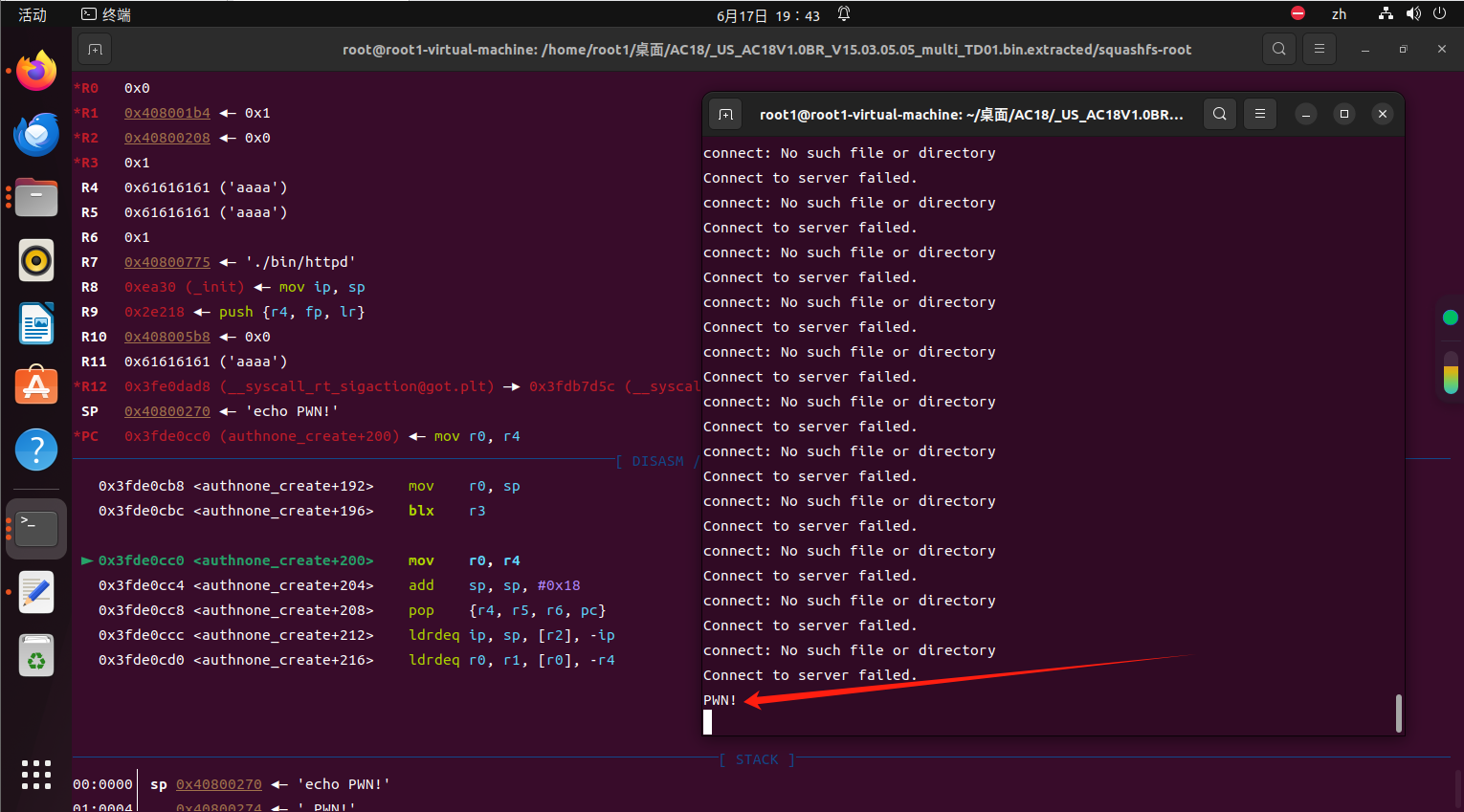The image size is (1464, 812).
Task: Close the front terminal window
Action: [x=1383, y=114]
